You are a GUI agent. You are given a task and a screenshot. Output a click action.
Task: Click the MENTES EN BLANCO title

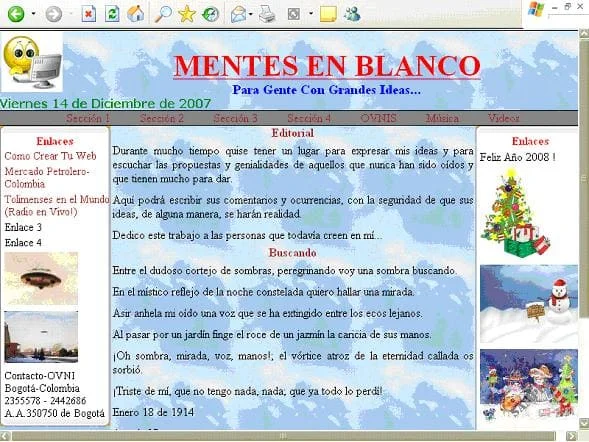tap(327, 66)
